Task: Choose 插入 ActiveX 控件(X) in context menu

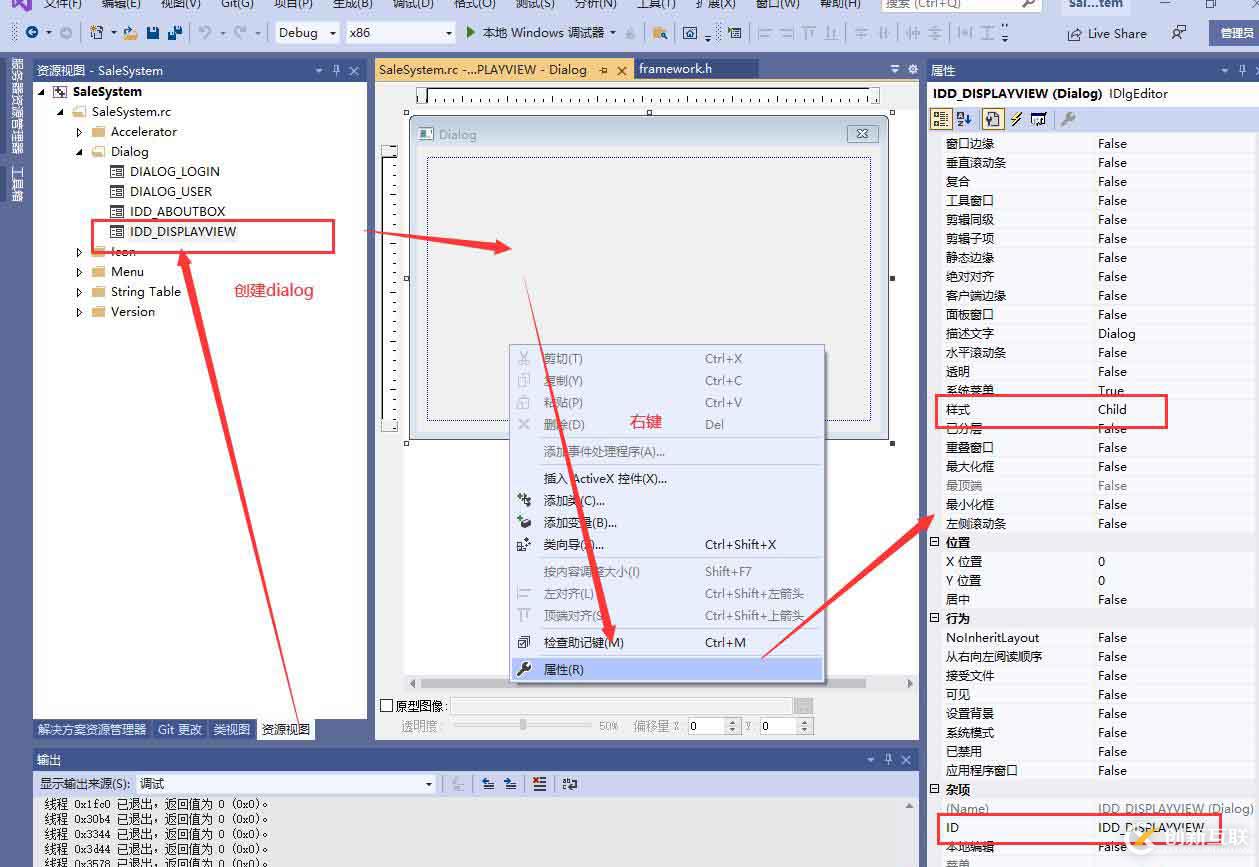Action: pos(667,478)
